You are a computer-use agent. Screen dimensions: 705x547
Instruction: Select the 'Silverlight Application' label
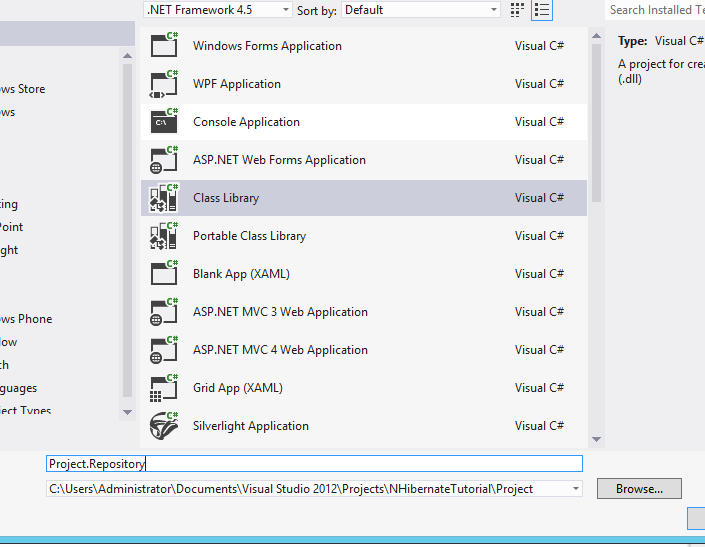pos(251,426)
